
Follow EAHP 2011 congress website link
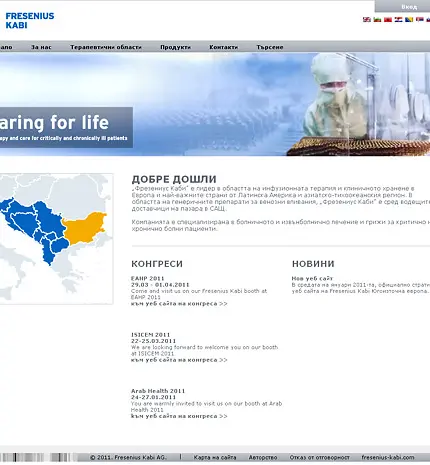point(179,304)
